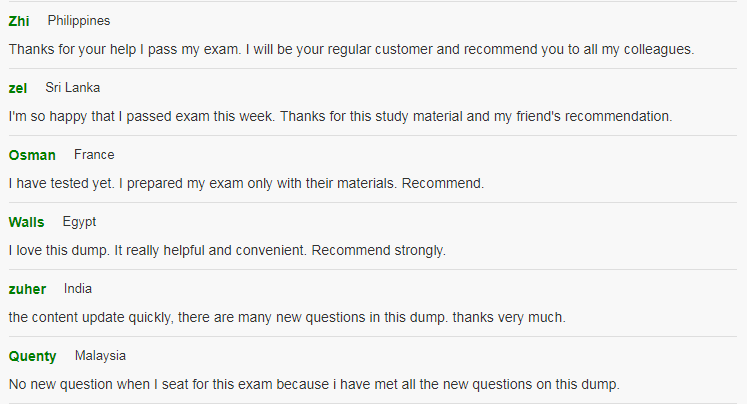Select the Sri Lanka country label
The width and height of the screenshot is (747, 404).
click(72, 88)
